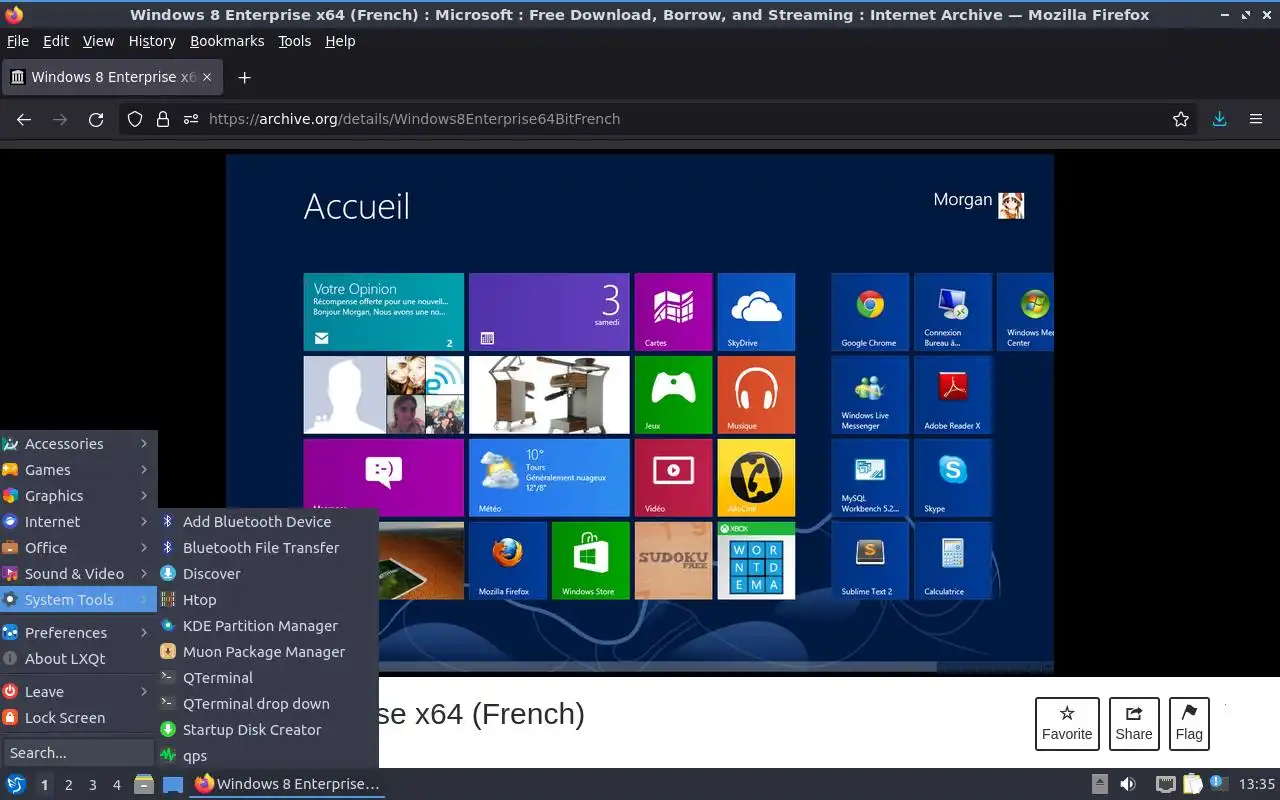Open the Bookmarks menu
This screenshot has width=1280, height=800.
click(227, 41)
